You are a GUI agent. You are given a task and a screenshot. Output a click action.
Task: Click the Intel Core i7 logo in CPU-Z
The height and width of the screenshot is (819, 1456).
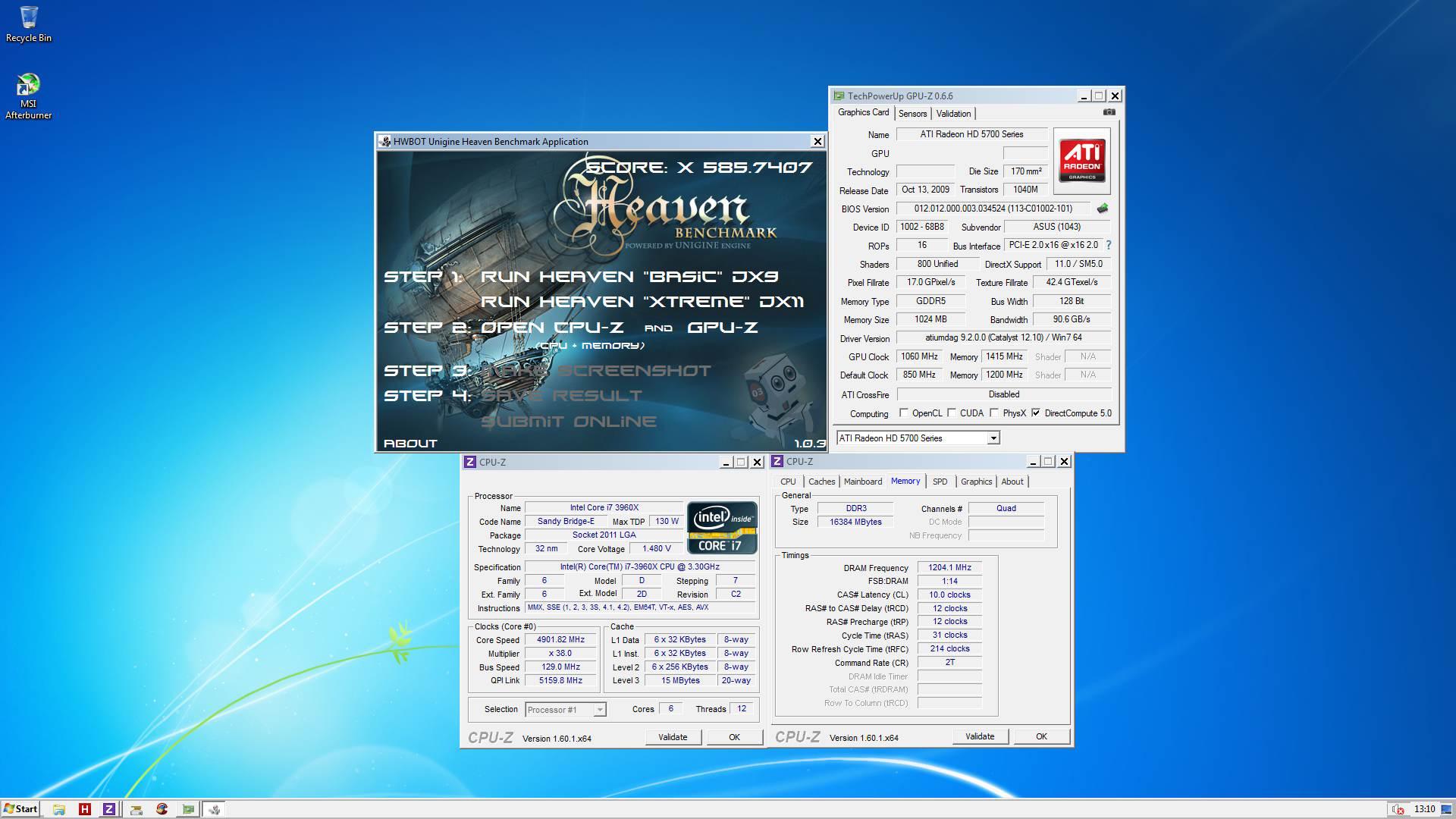(x=722, y=527)
